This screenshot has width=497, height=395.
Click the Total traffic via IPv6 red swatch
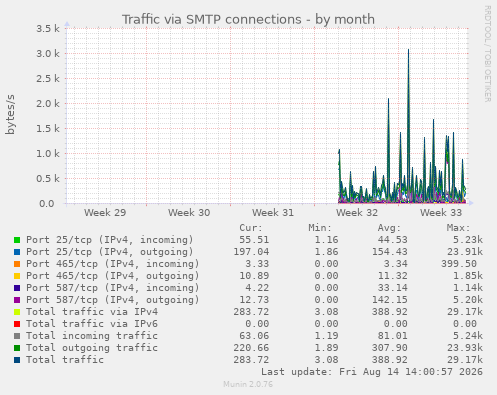pyautogui.click(x=17, y=324)
